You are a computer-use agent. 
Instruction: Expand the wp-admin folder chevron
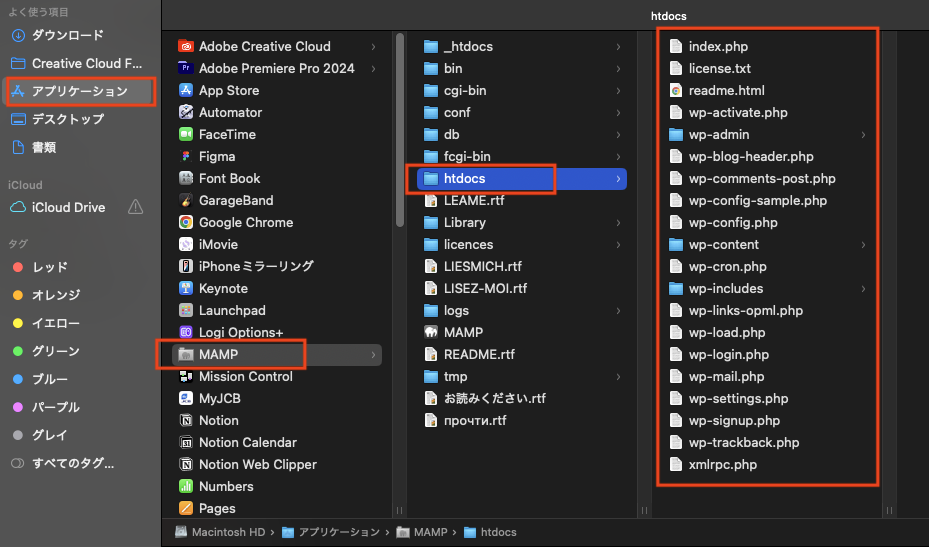click(x=863, y=135)
